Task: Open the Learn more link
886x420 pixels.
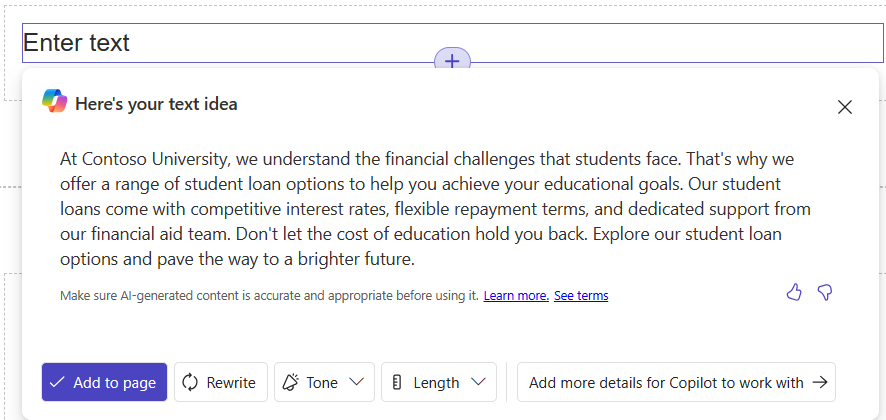Action: [x=516, y=296]
